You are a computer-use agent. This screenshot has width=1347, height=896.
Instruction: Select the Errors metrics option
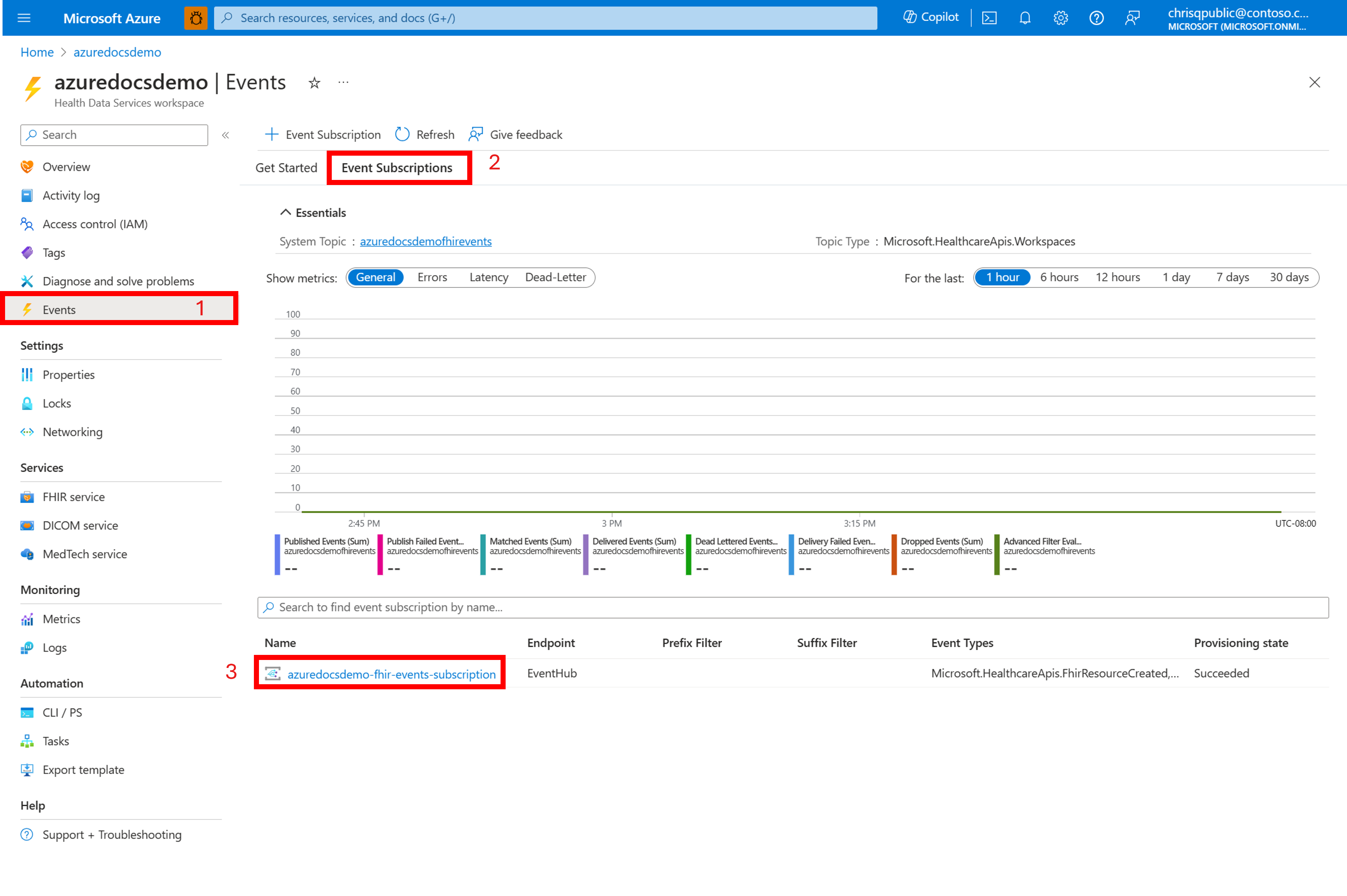point(432,277)
